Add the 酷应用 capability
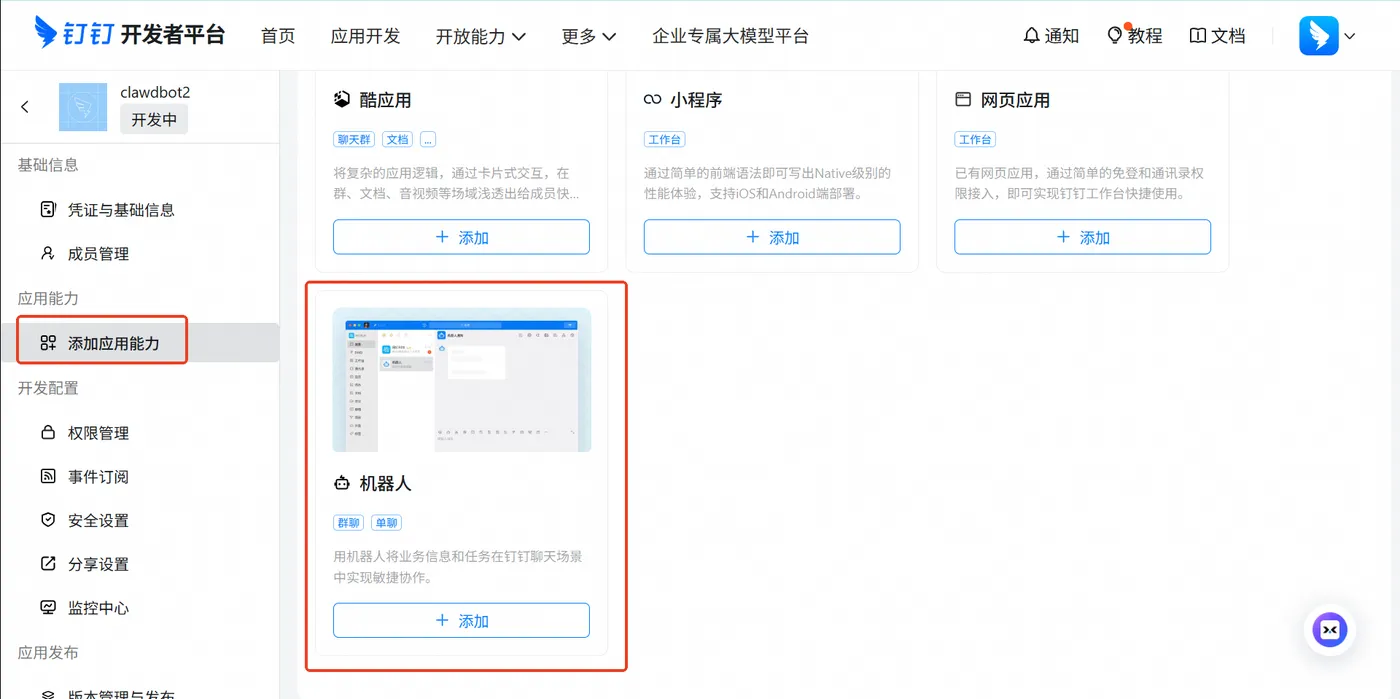 pyautogui.click(x=461, y=237)
